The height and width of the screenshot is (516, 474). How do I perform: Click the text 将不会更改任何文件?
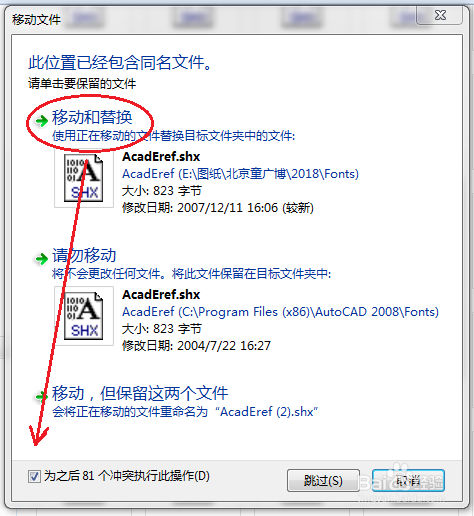[x=108, y=274]
